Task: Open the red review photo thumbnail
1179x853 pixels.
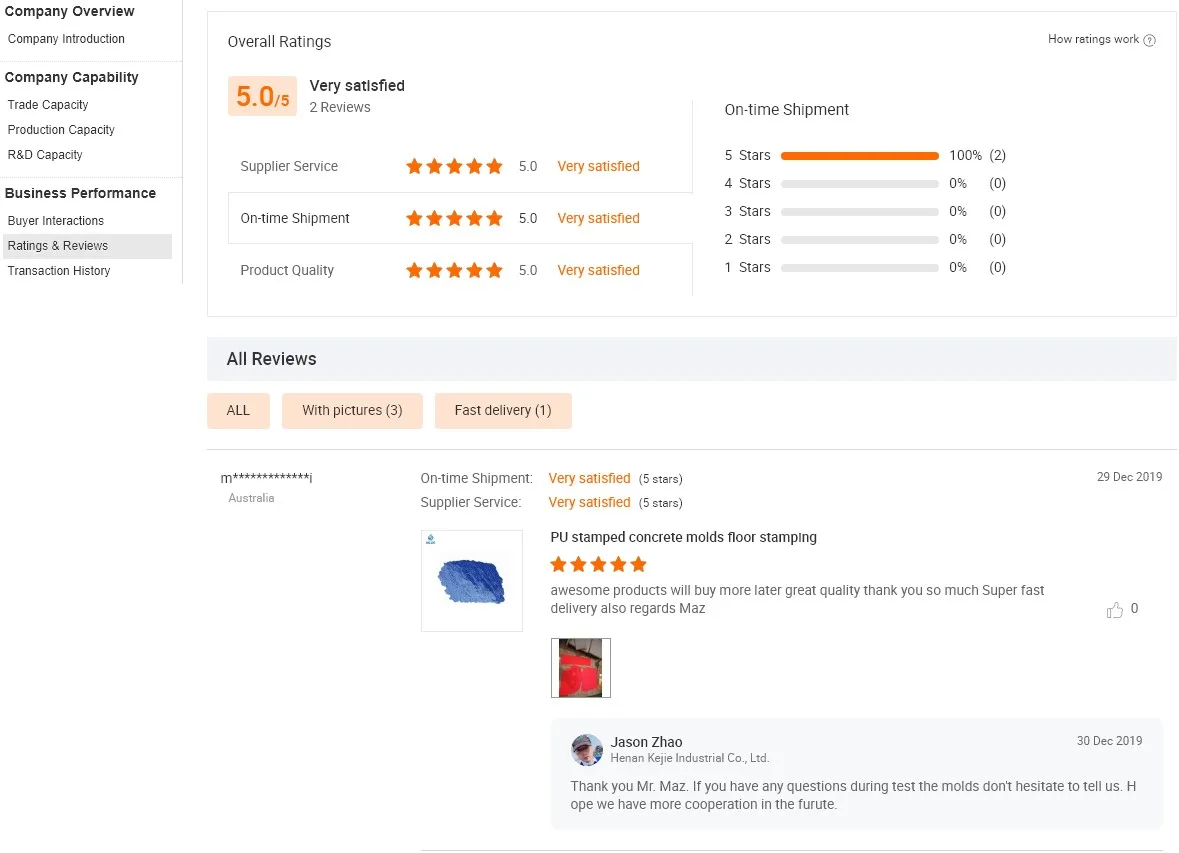Action: pos(580,668)
